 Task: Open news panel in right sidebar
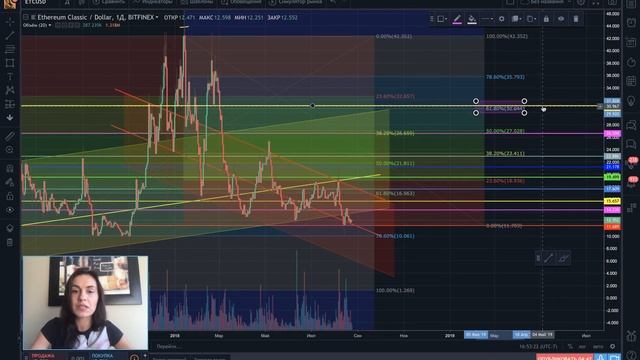[631, 42]
